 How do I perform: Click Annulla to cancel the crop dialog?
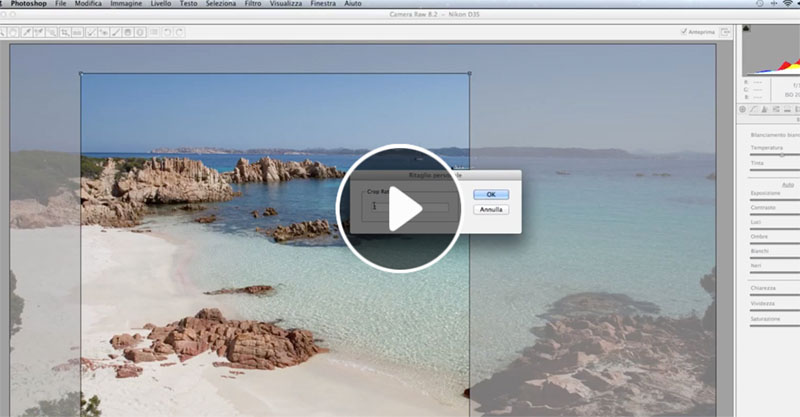pyautogui.click(x=491, y=209)
